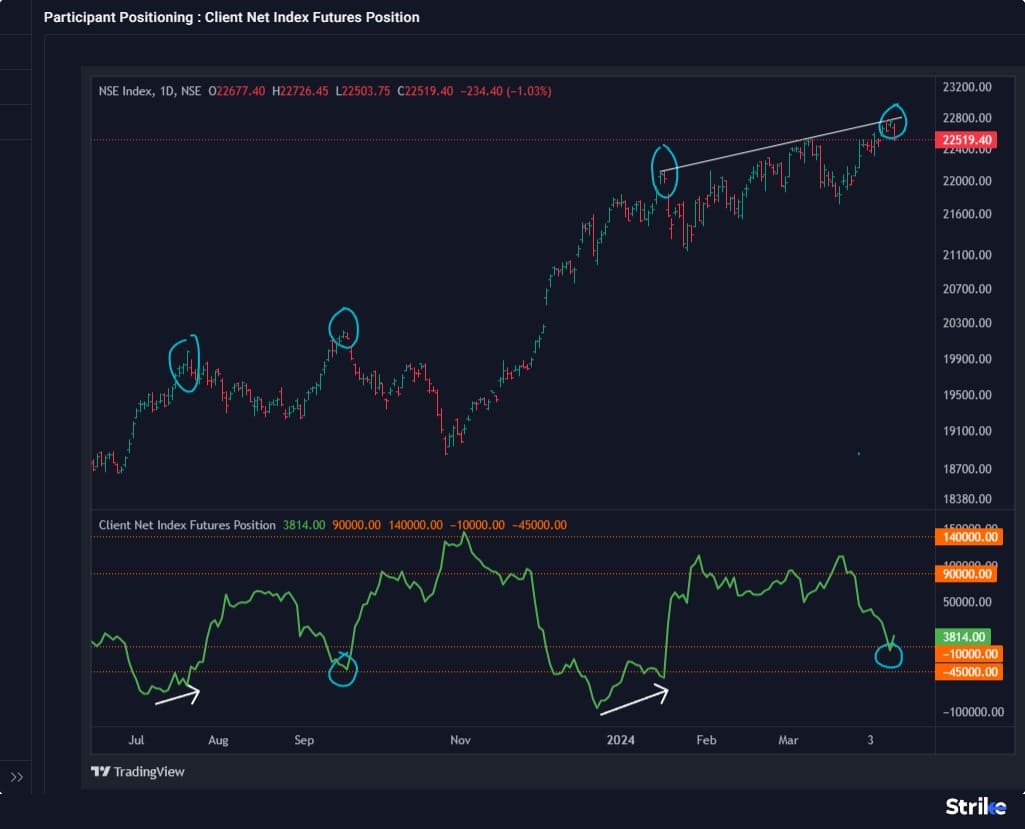Select the orange 140000.00 level label
Image resolution: width=1025 pixels, height=829 pixels.
967,537
